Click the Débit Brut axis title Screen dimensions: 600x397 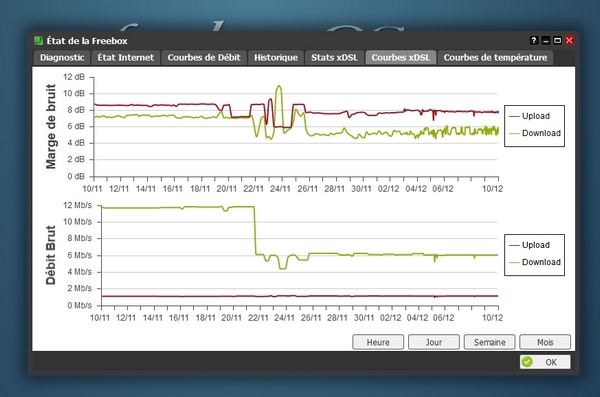(x=51, y=255)
